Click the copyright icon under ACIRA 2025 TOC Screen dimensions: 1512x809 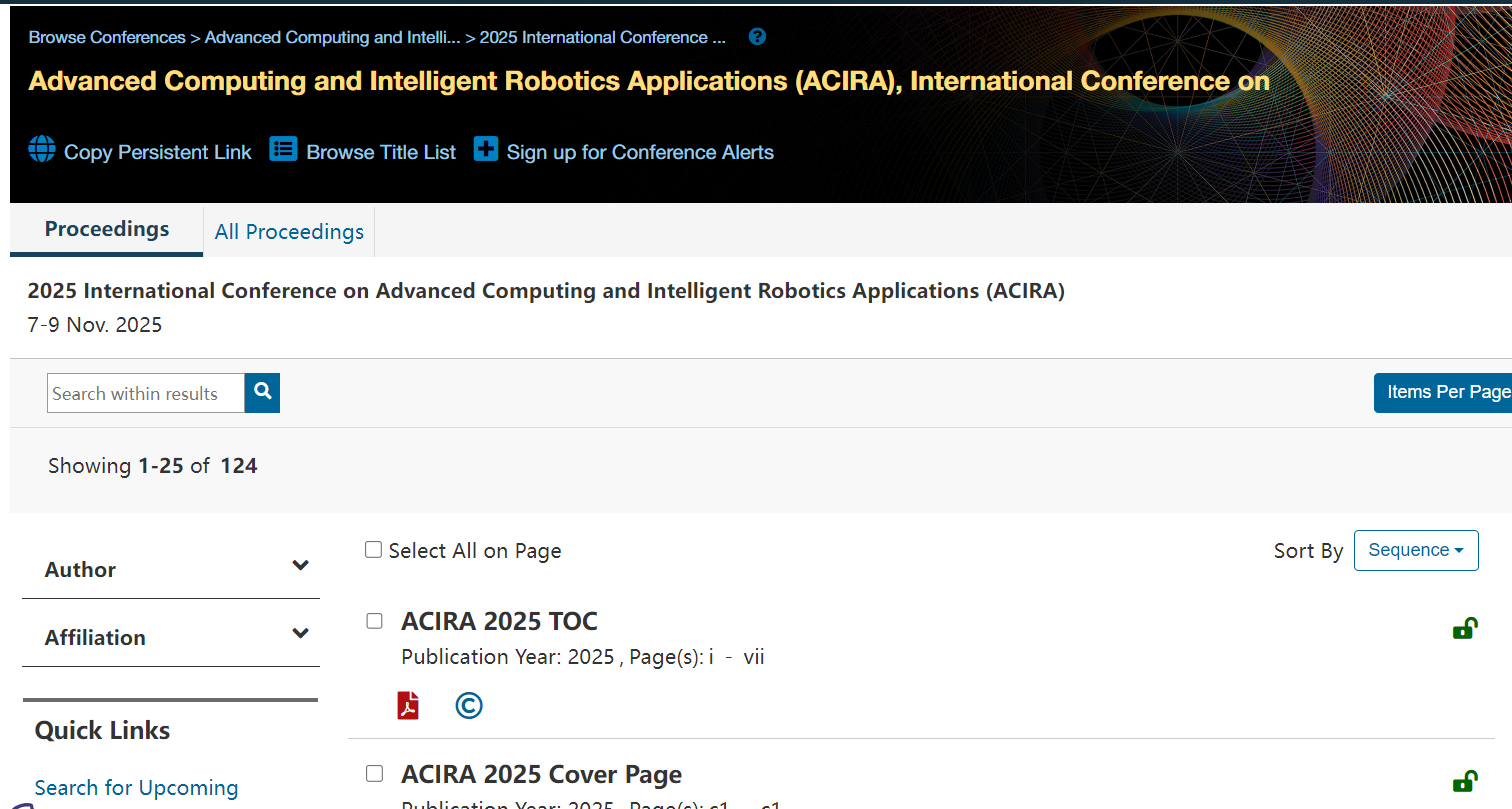(x=468, y=706)
